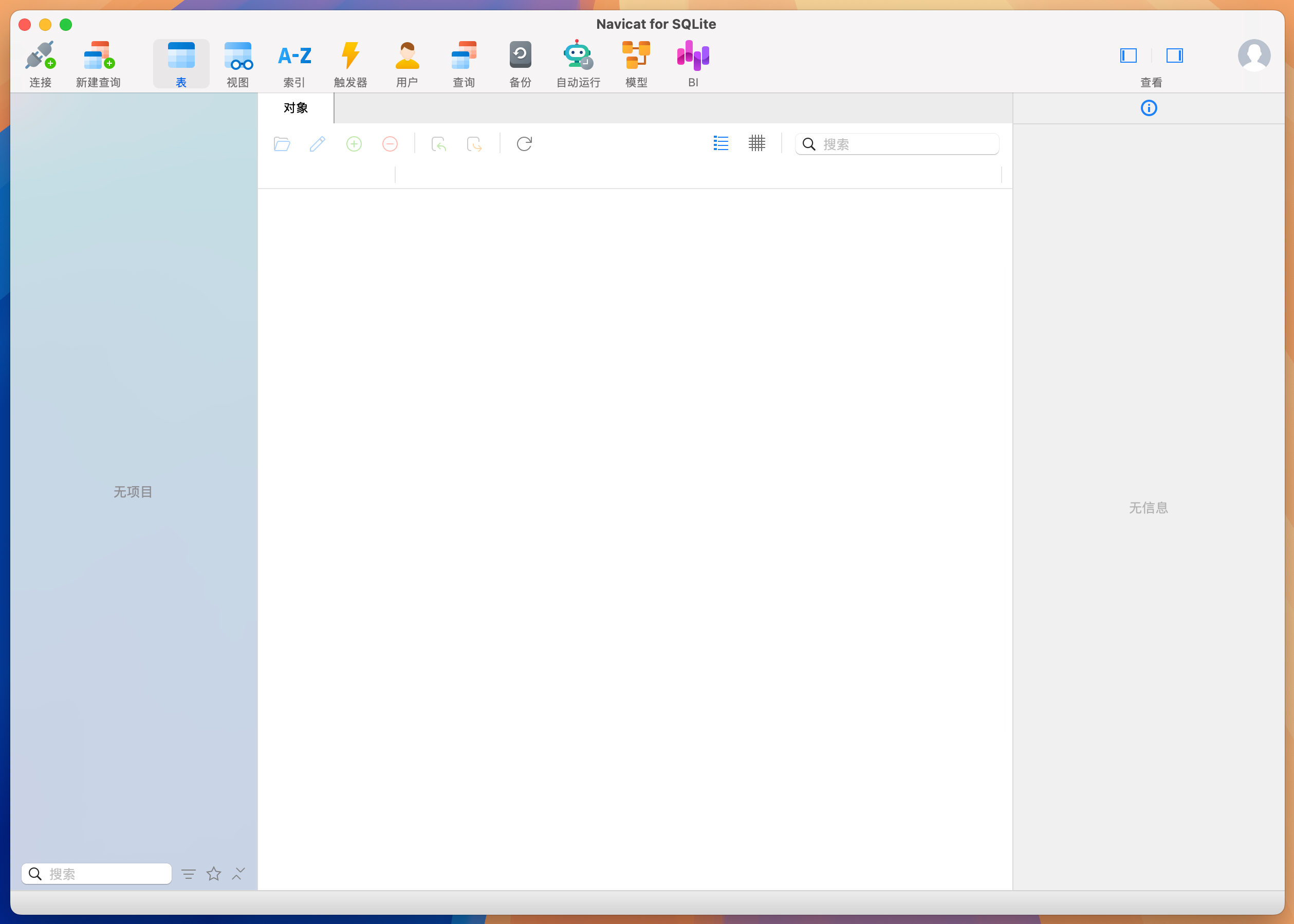
Task: Click the 新建查询 (New Query) icon
Action: point(98,63)
